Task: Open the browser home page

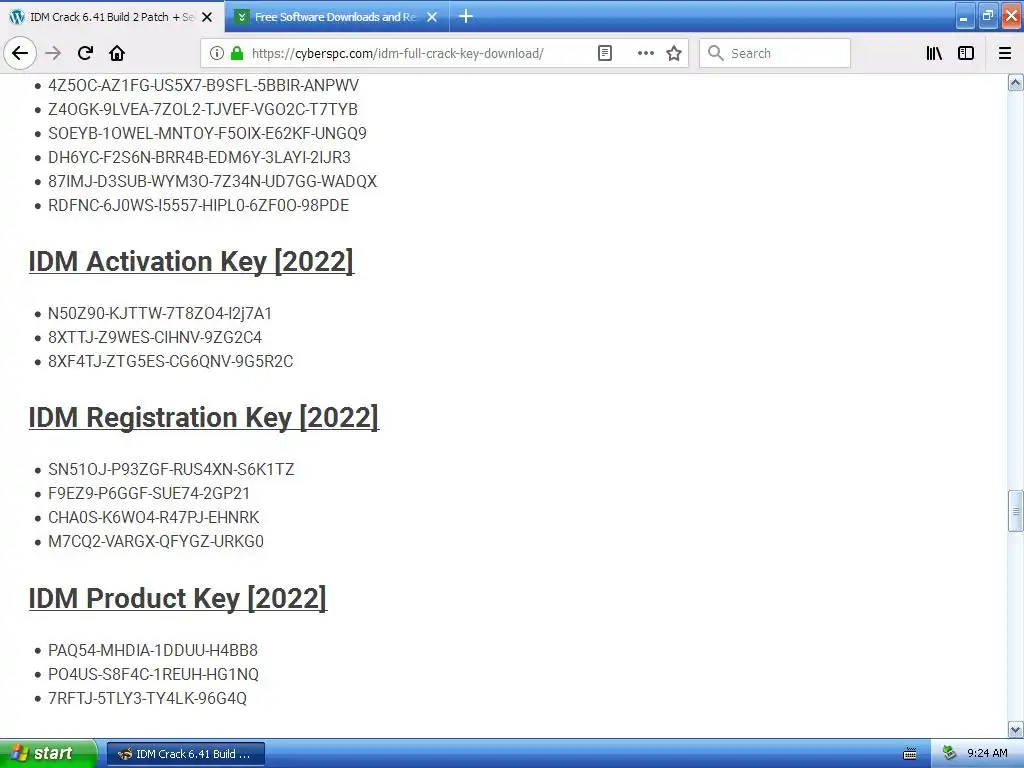Action: pos(117,53)
